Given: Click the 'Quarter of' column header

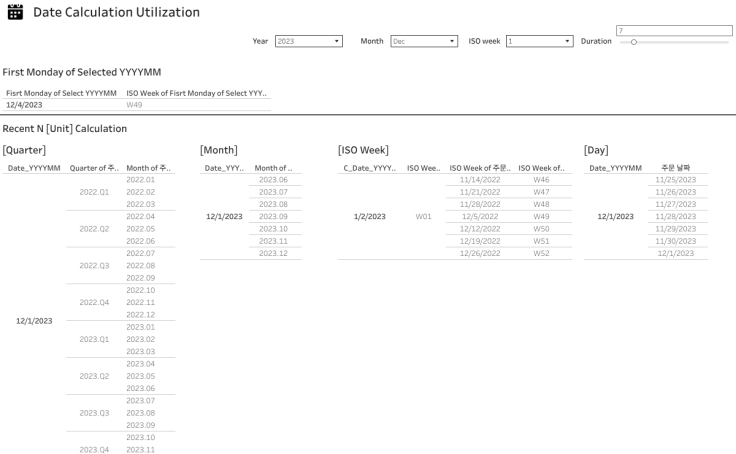Looking at the screenshot, I should (95, 167).
